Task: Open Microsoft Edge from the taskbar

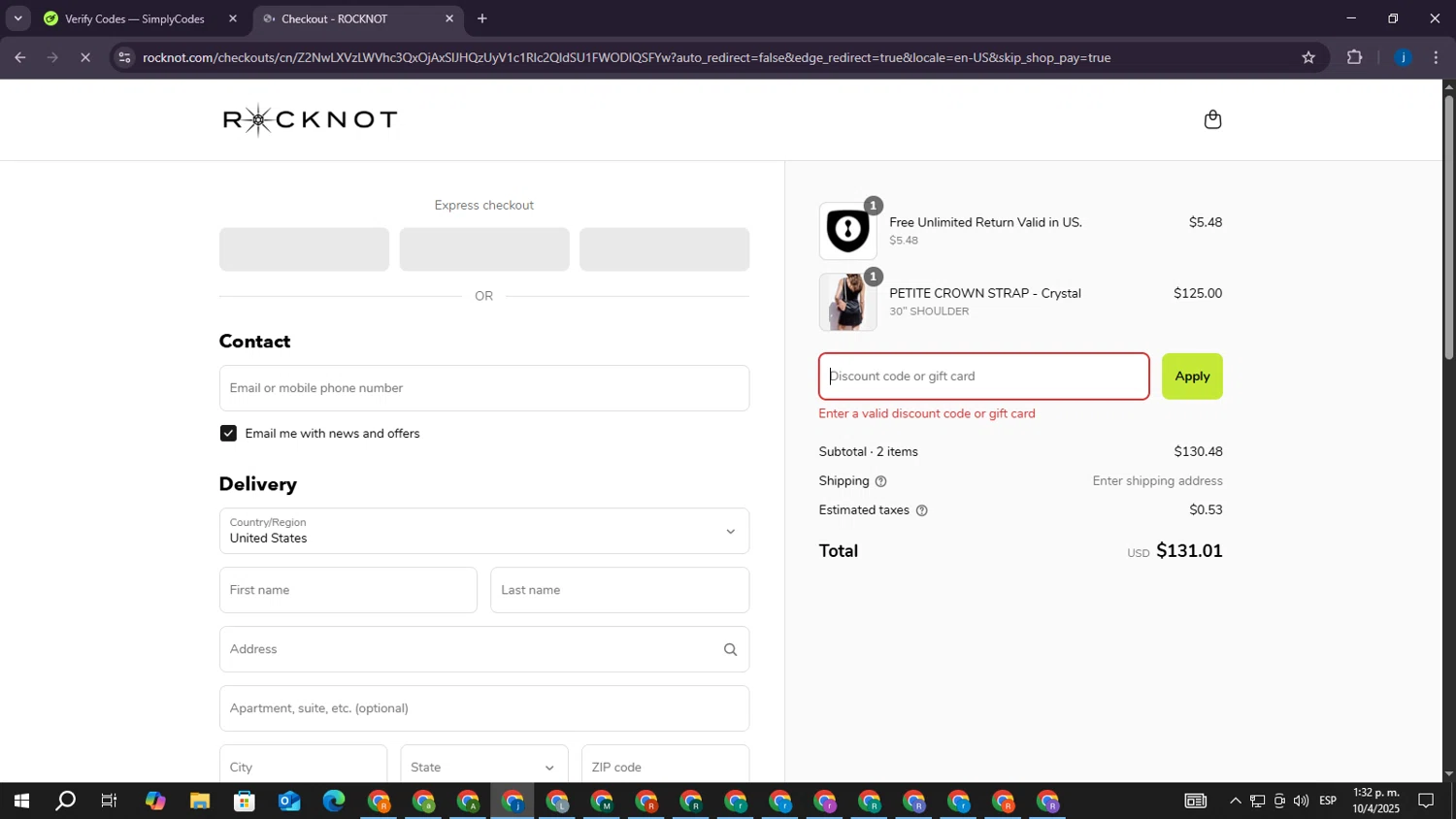Action: pos(334,802)
